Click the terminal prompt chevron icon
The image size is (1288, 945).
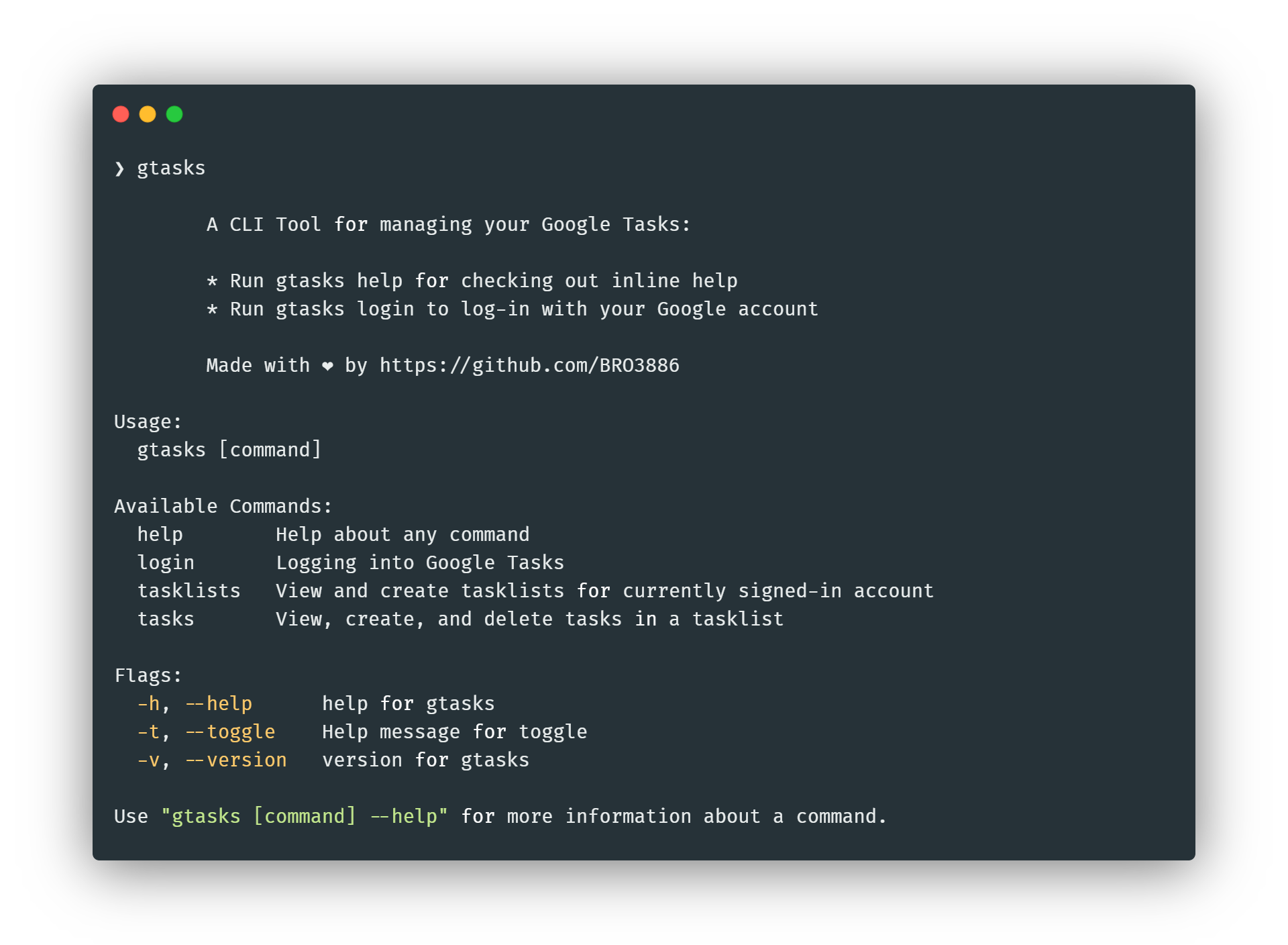click(117, 167)
